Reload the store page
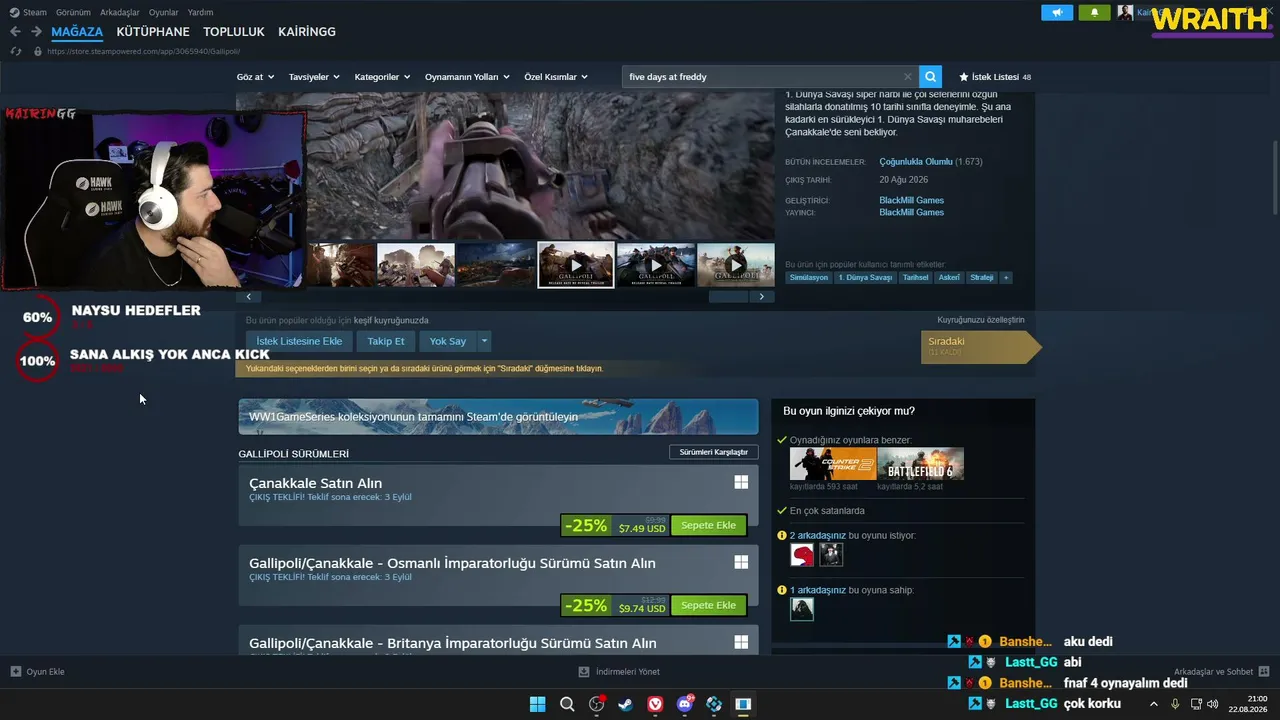1280x720 pixels. pyautogui.click(x=15, y=51)
